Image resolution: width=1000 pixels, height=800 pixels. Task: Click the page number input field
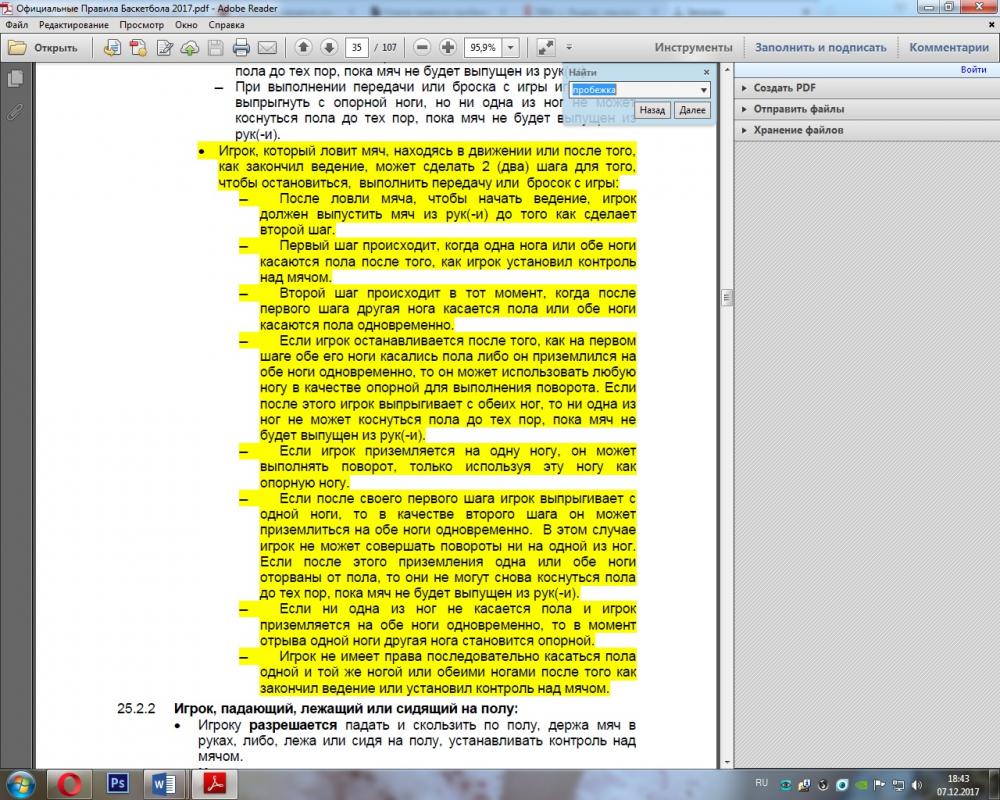pos(356,47)
